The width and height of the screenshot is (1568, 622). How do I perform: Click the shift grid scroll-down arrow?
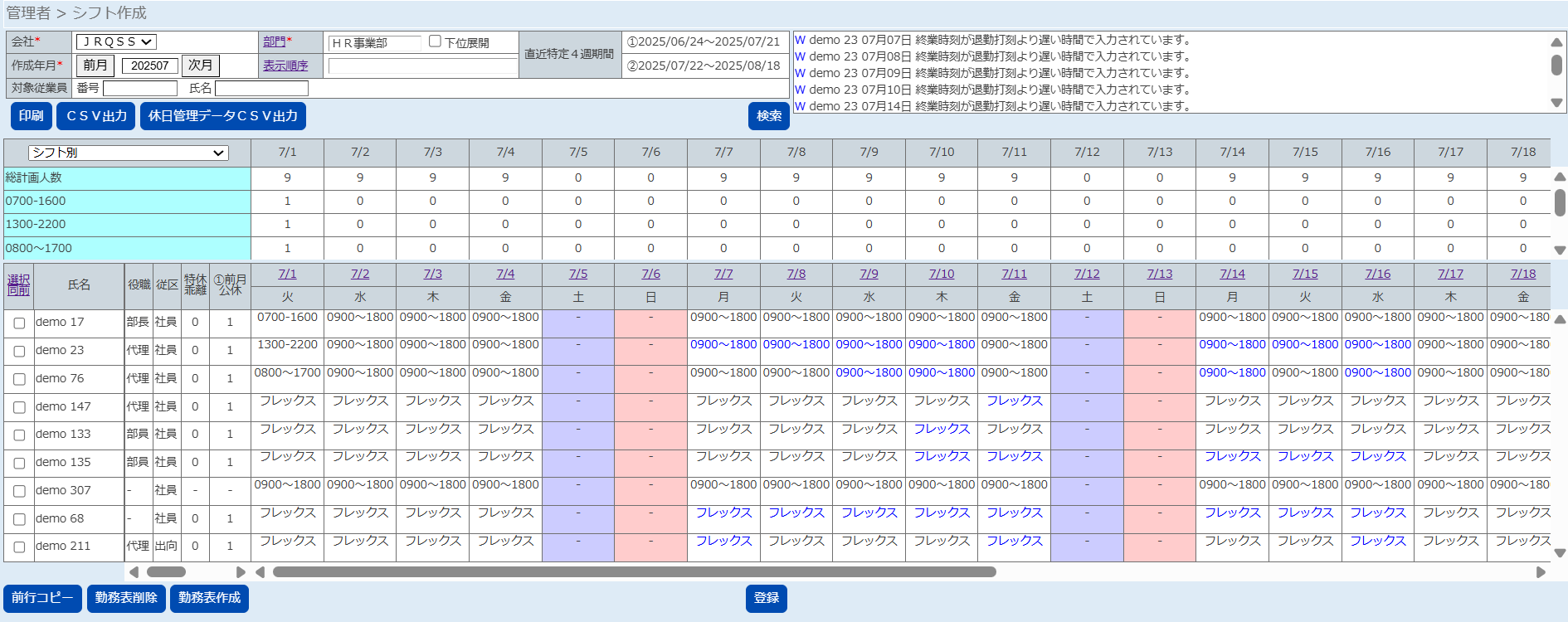click(1560, 553)
